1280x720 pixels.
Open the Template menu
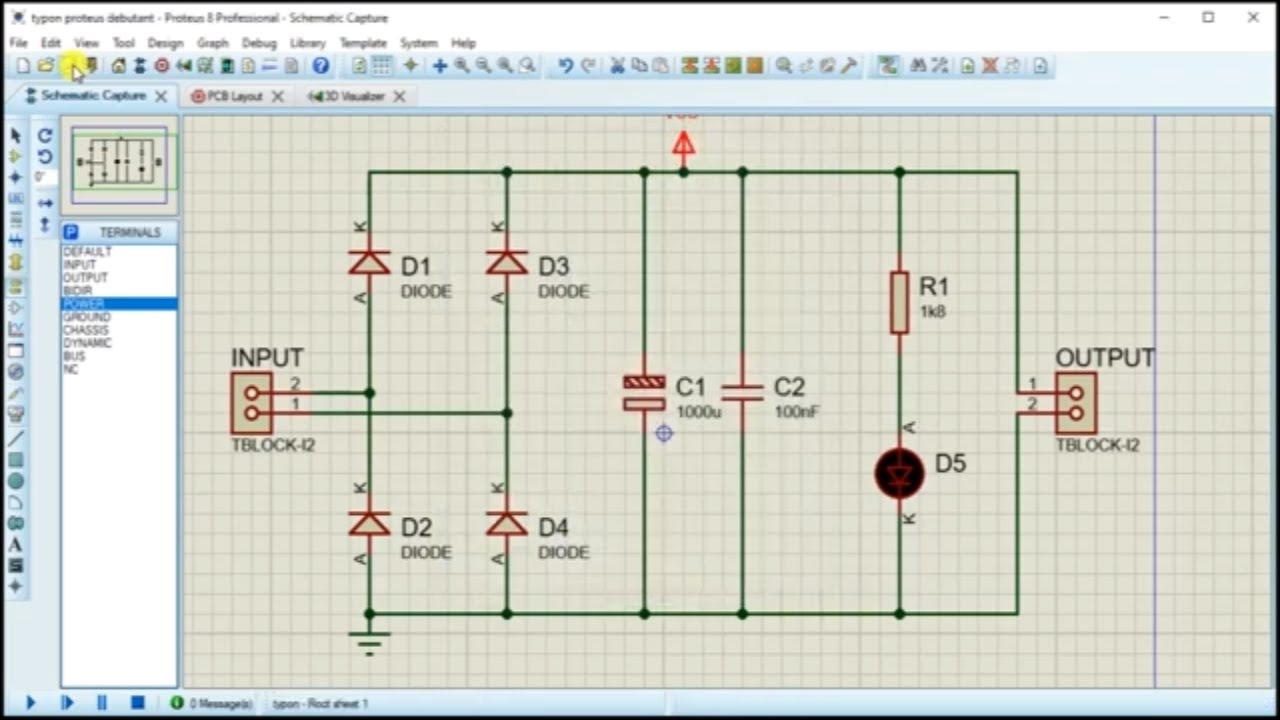[x=362, y=43]
